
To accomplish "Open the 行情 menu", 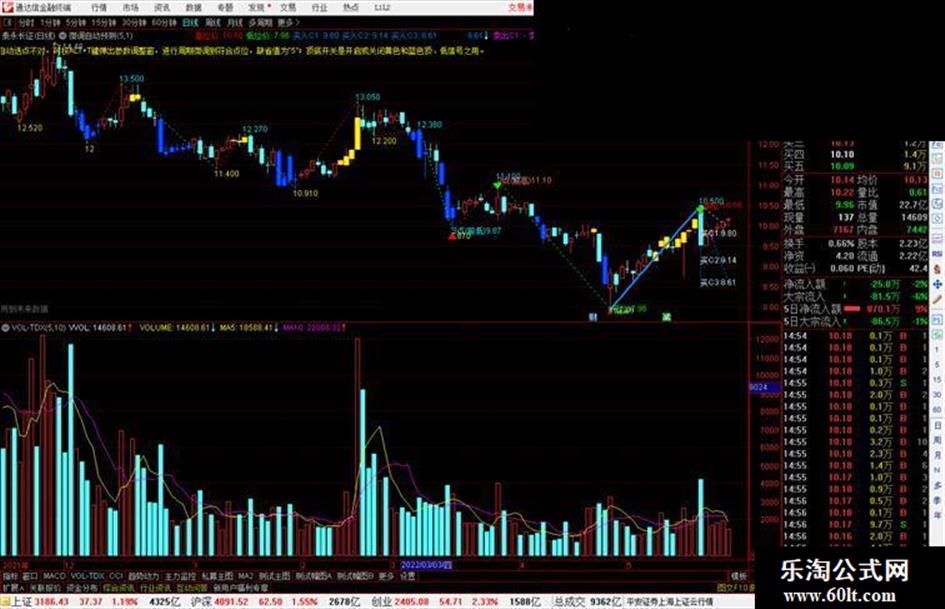I will point(99,8).
